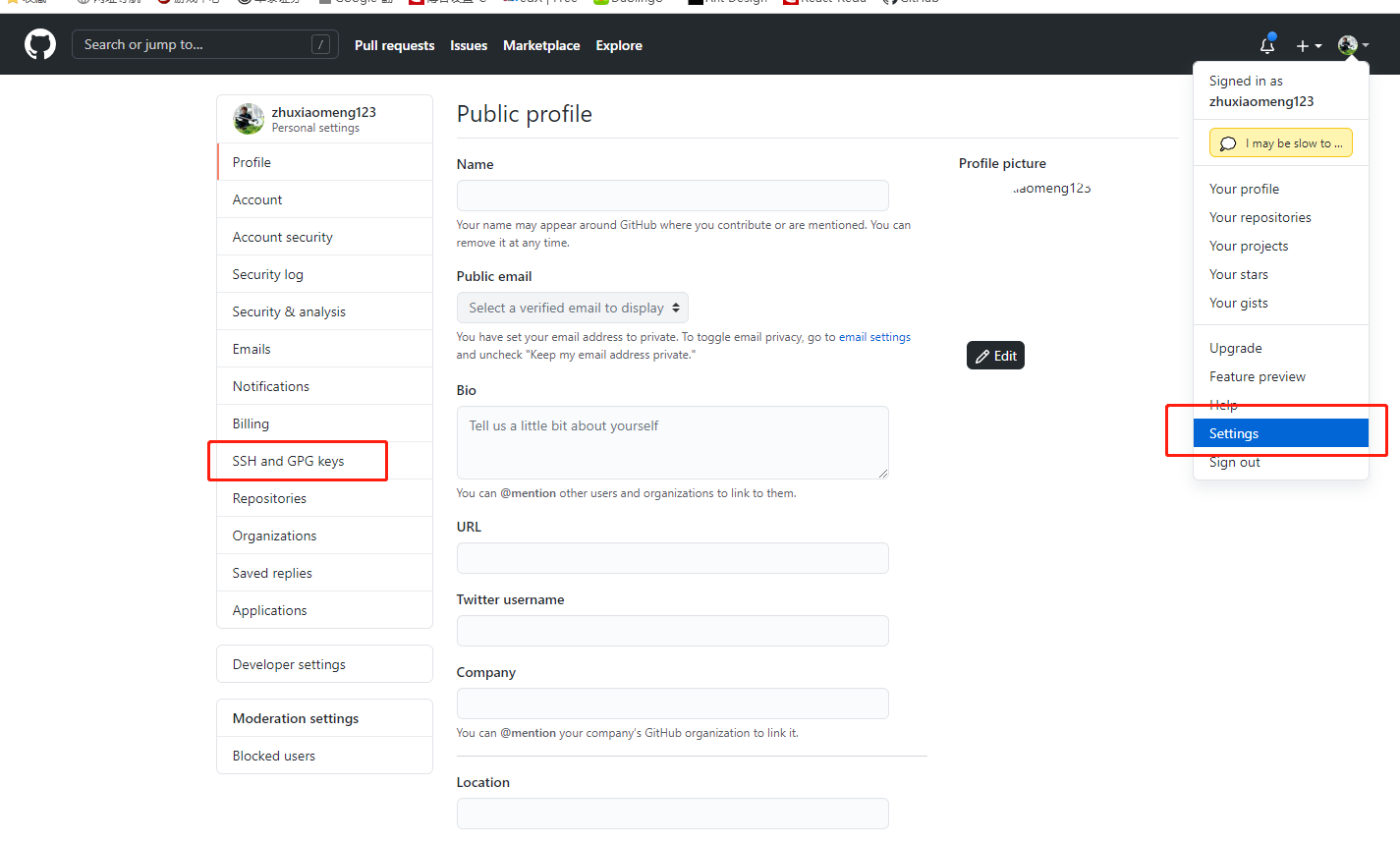This screenshot has width=1400, height=845.
Task: Open Your projects from user menu
Action: (1281, 246)
